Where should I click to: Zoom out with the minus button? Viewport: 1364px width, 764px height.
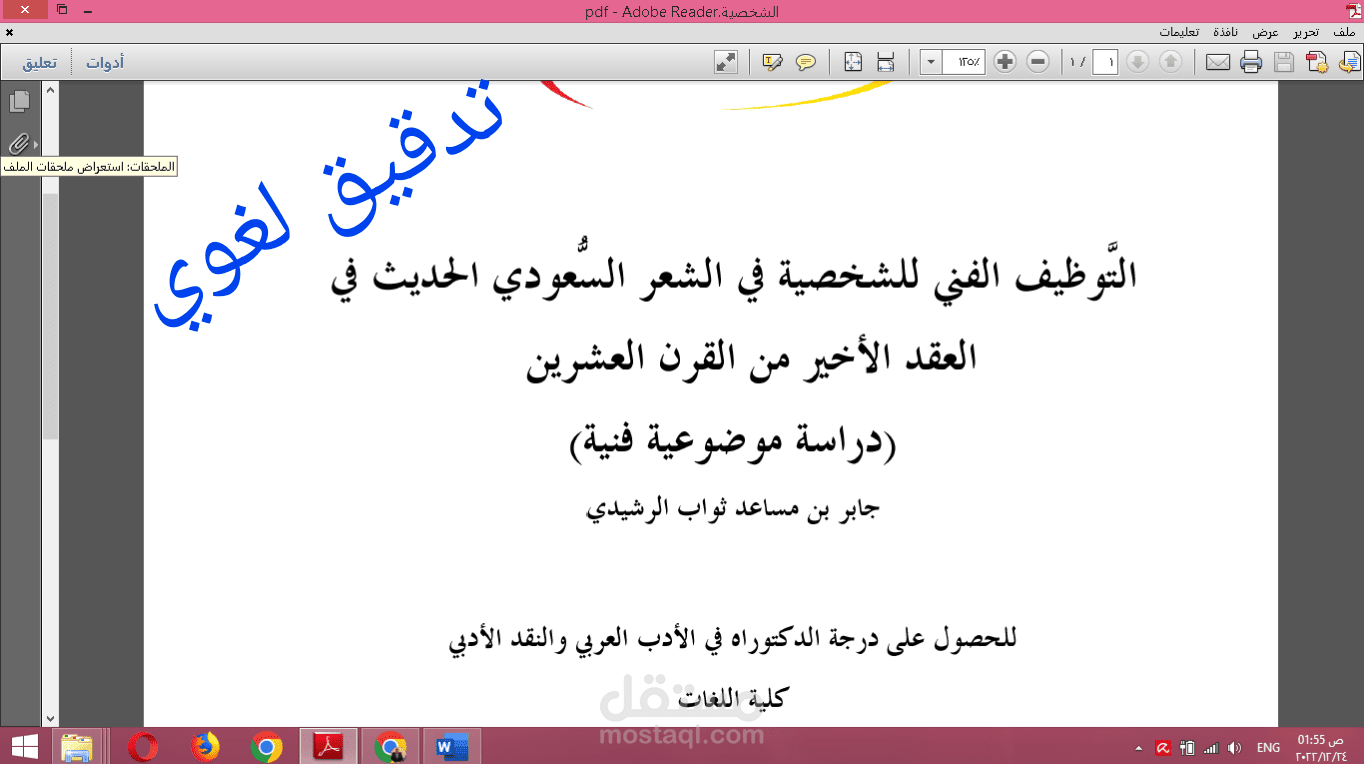tap(1038, 62)
